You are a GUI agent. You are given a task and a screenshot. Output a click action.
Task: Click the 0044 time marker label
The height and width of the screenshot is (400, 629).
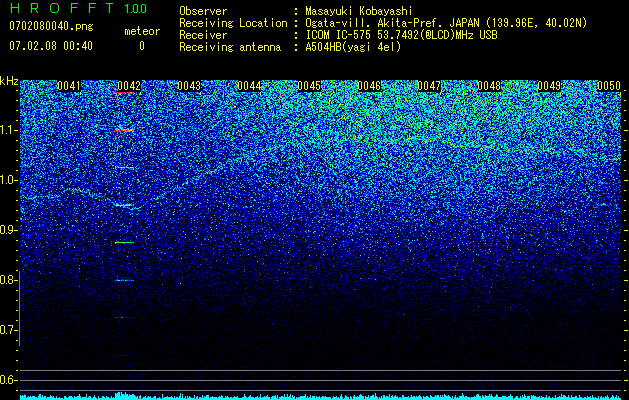point(249,86)
